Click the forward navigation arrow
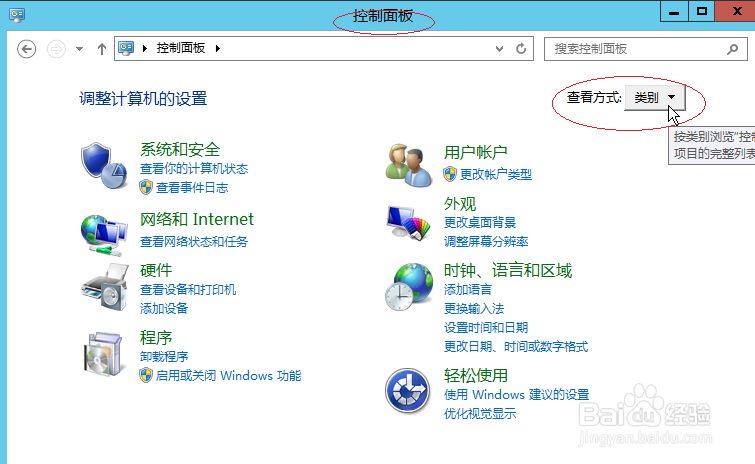This screenshot has height=464, width=755. point(56,49)
